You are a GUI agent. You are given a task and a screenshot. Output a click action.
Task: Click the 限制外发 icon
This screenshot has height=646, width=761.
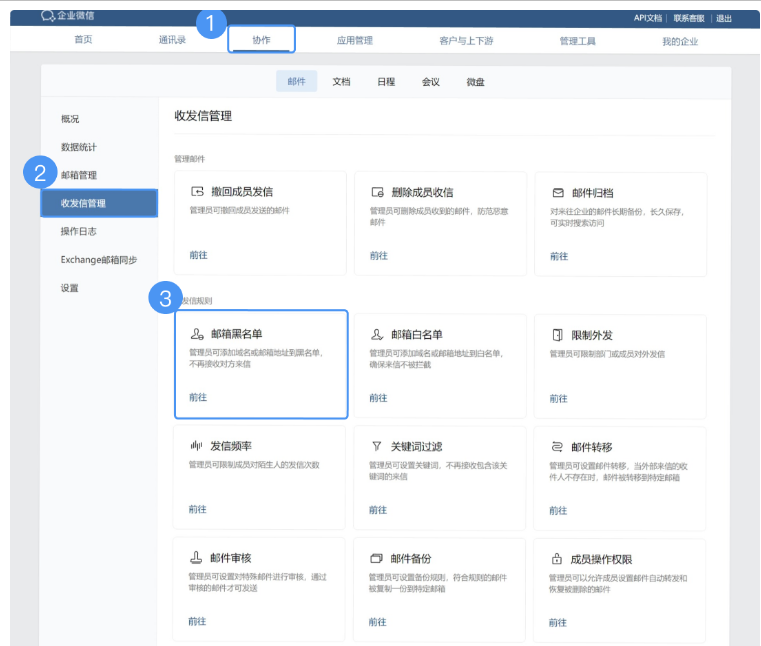(557, 334)
